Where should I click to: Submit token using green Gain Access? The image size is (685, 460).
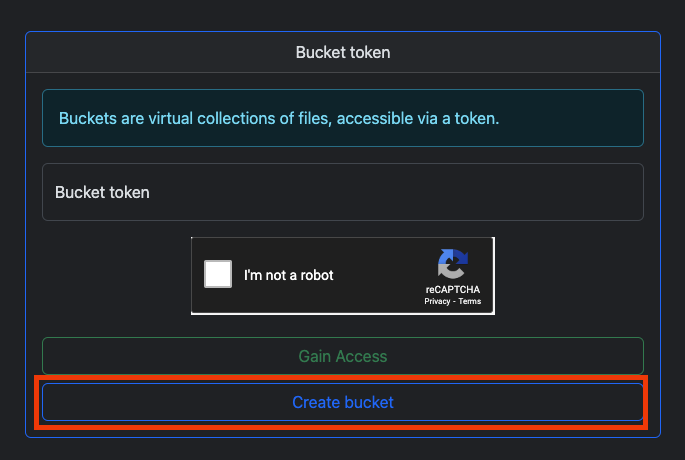343,356
